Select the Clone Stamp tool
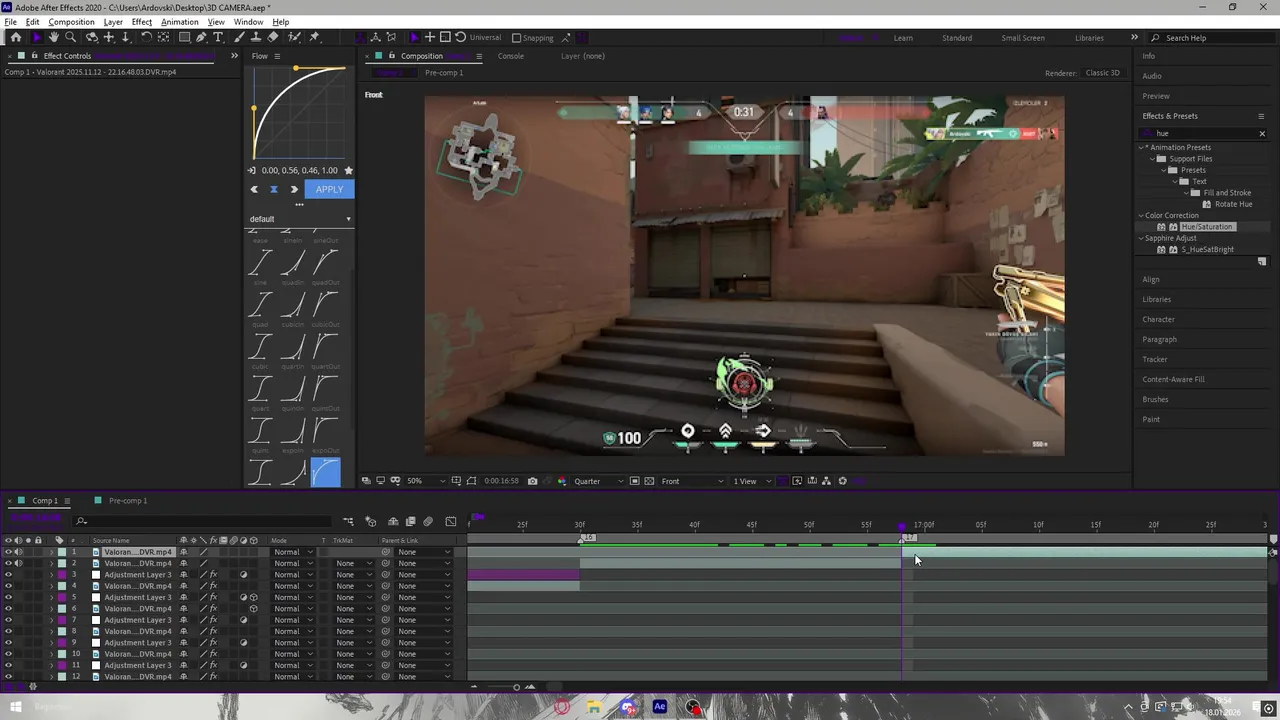 (x=256, y=37)
